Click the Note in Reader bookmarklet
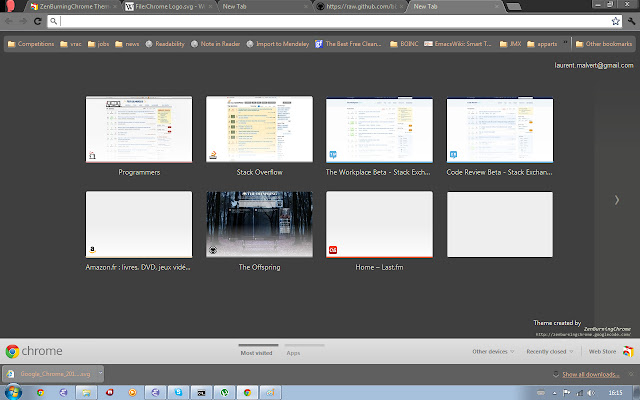 point(216,44)
